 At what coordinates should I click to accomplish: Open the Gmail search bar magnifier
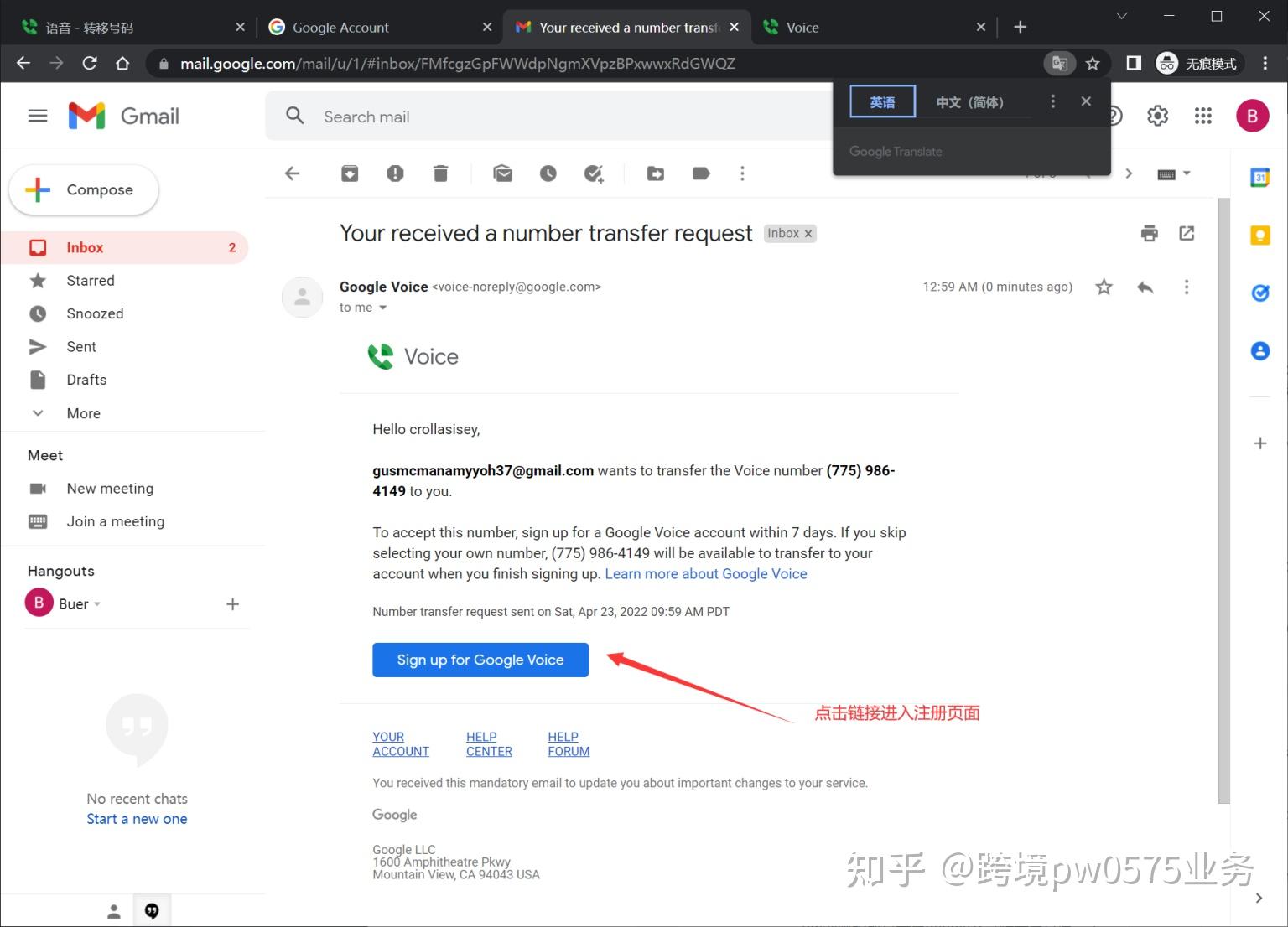coord(294,116)
